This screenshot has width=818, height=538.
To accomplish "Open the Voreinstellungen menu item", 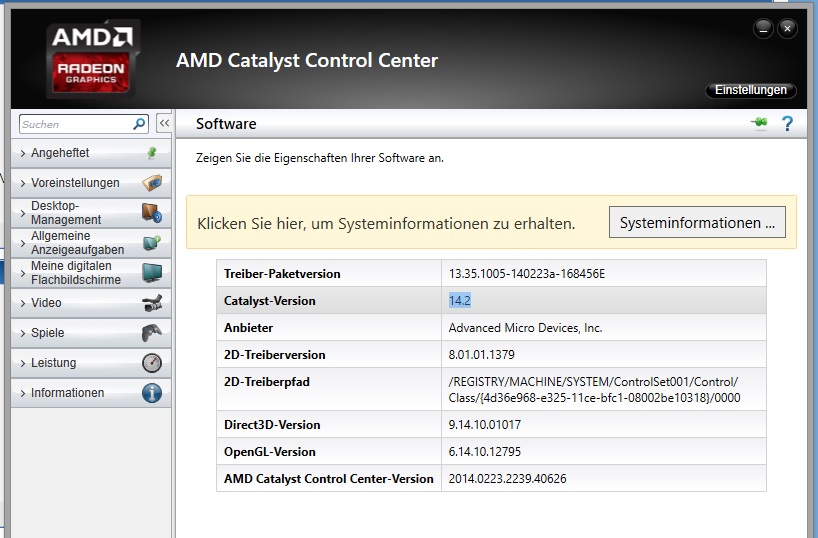I will [91, 183].
